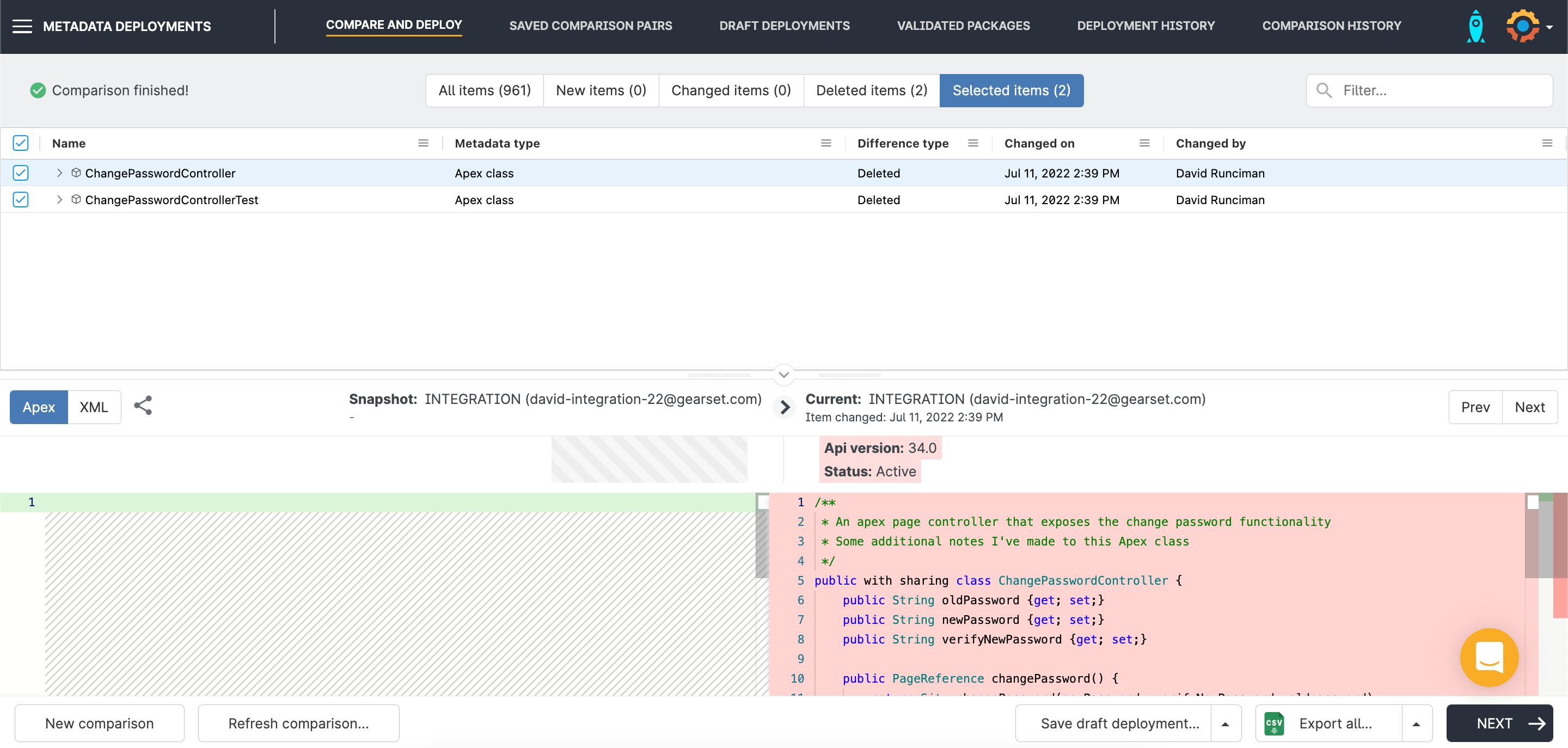
Task: Click the share icon next to XML tab
Action: (143, 406)
